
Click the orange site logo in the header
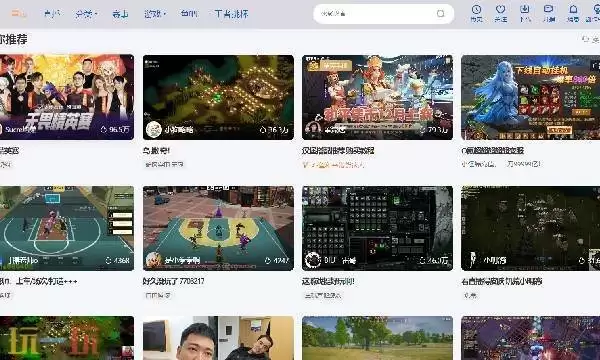click(x=18, y=14)
